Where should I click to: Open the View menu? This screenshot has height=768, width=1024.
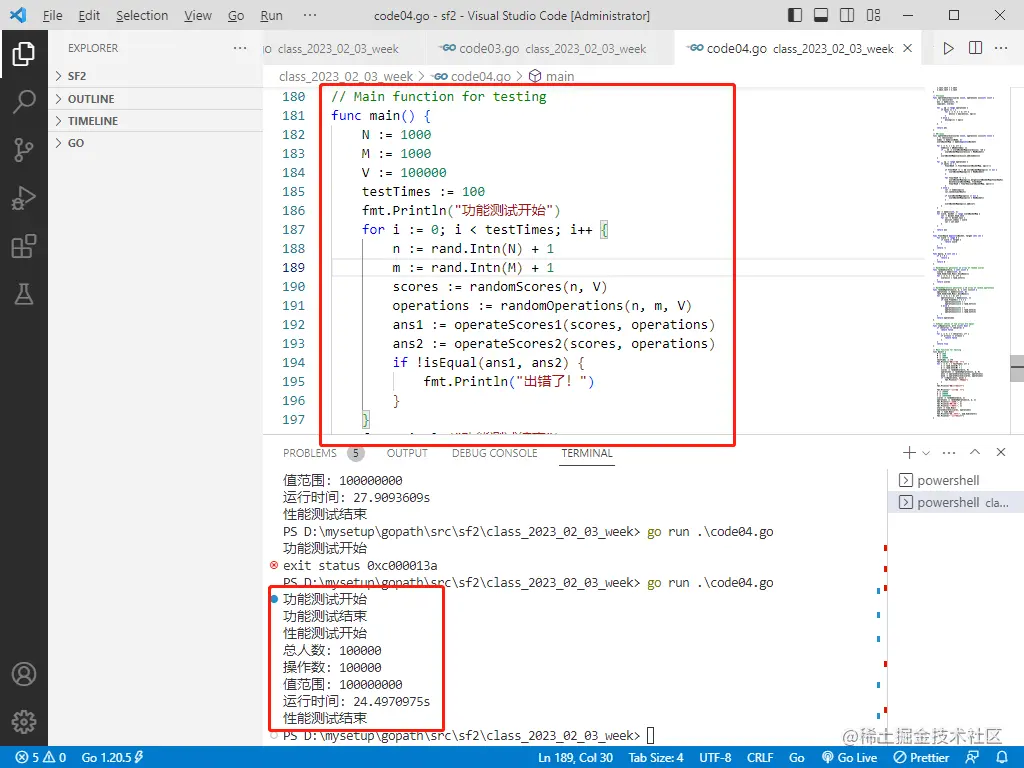point(198,15)
